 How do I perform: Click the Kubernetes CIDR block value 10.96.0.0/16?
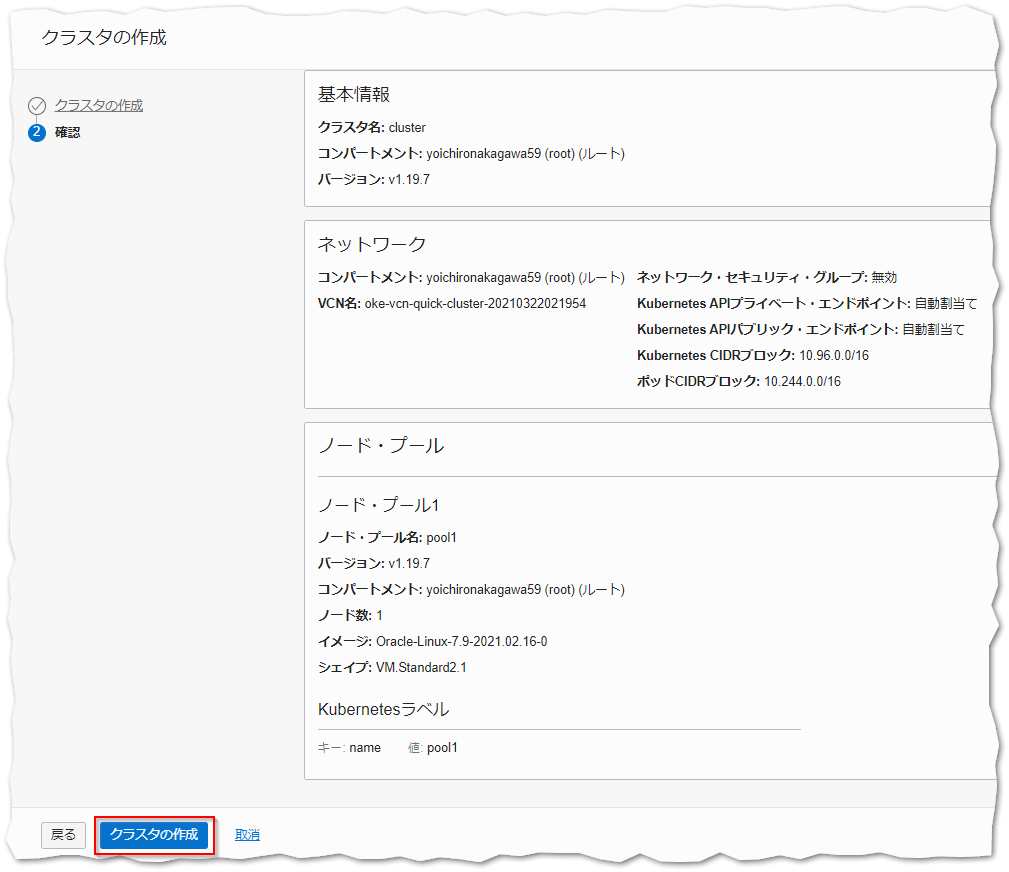point(835,355)
